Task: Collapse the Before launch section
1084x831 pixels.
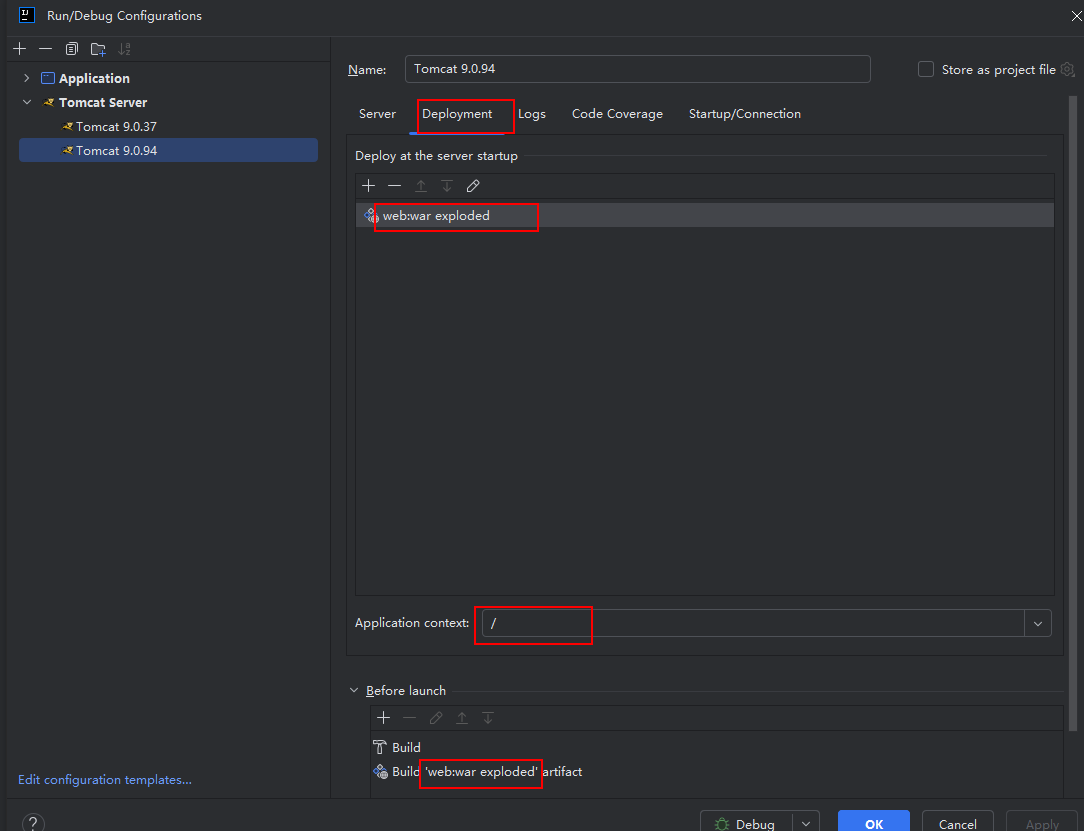Action: (x=355, y=691)
